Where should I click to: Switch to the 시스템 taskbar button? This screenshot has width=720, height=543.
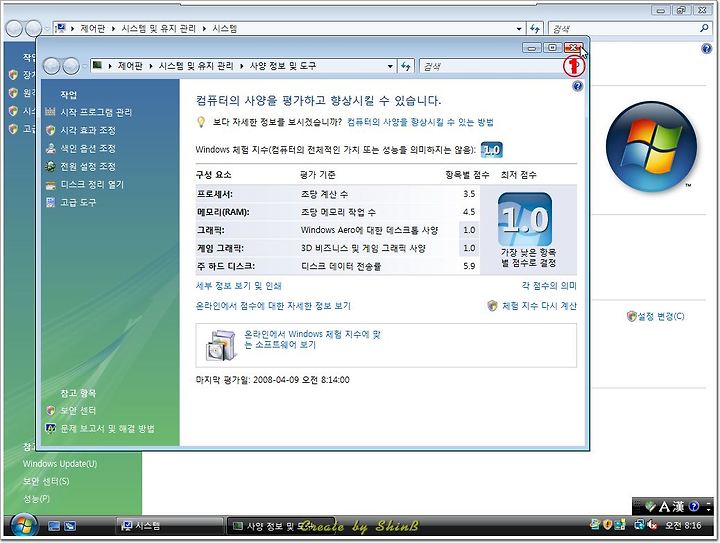(x=168, y=526)
